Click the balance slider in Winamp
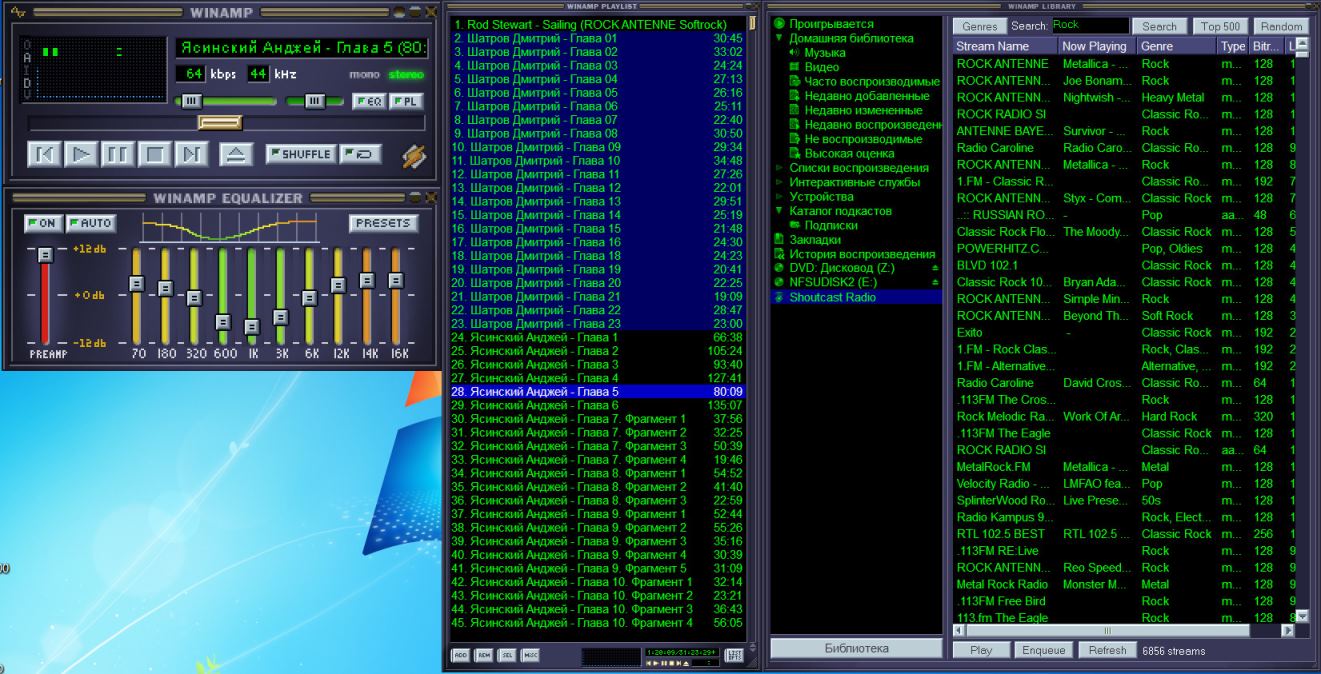Image resolution: width=1321 pixels, height=674 pixels. pyautogui.click(x=314, y=101)
